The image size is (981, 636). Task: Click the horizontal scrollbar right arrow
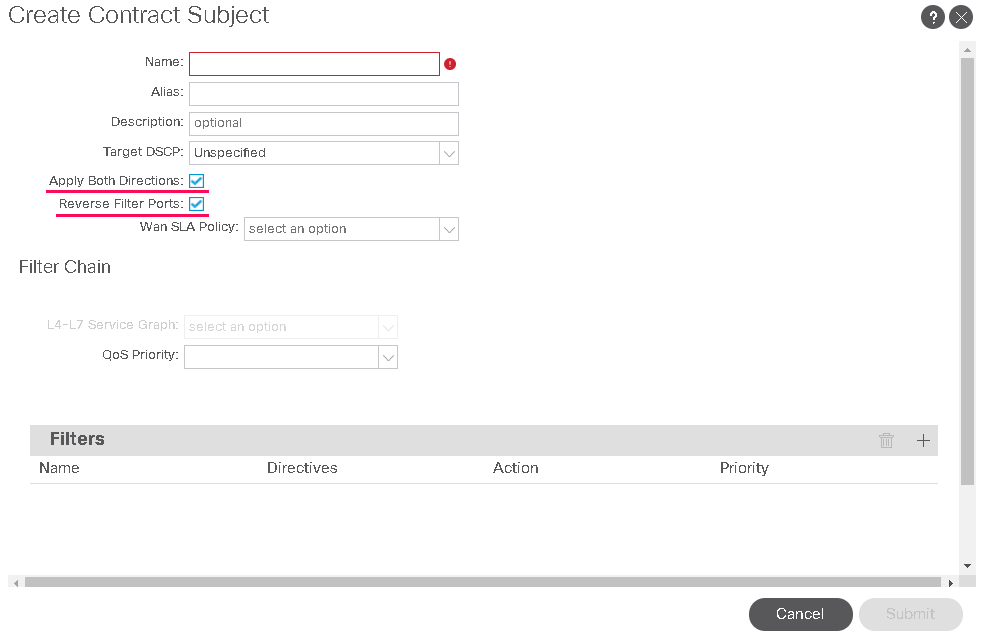point(950,583)
